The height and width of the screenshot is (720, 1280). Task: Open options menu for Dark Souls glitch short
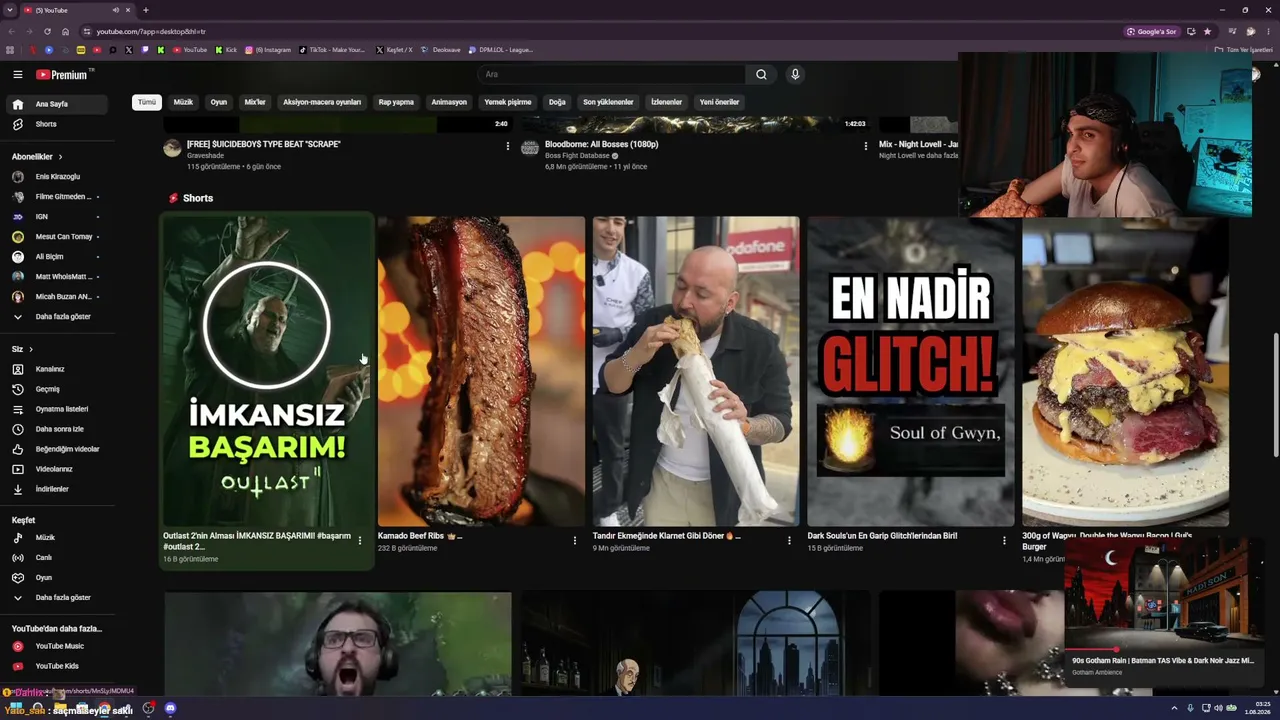click(x=1005, y=541)
